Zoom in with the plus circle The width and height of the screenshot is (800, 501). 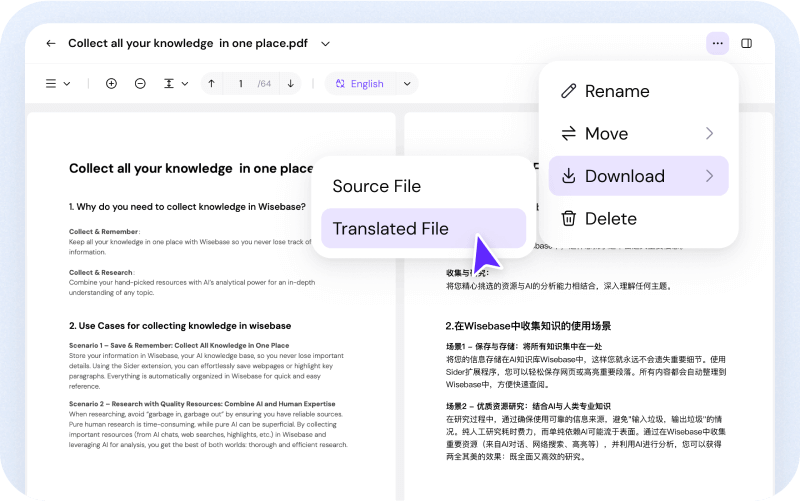pyautogui.click(x=111, y=84)
